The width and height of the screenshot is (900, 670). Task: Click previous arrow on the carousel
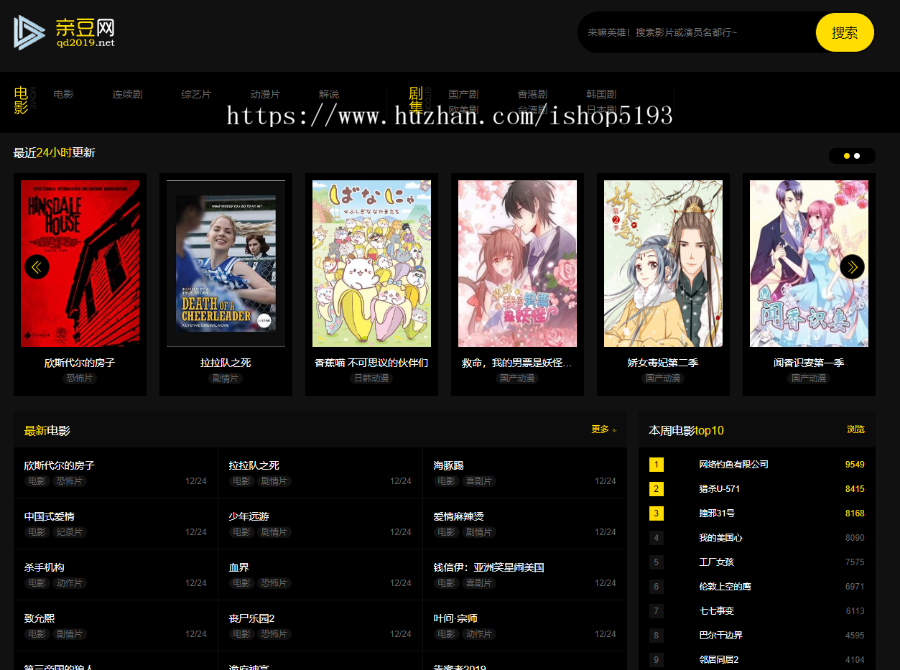[x=37, y=267]
